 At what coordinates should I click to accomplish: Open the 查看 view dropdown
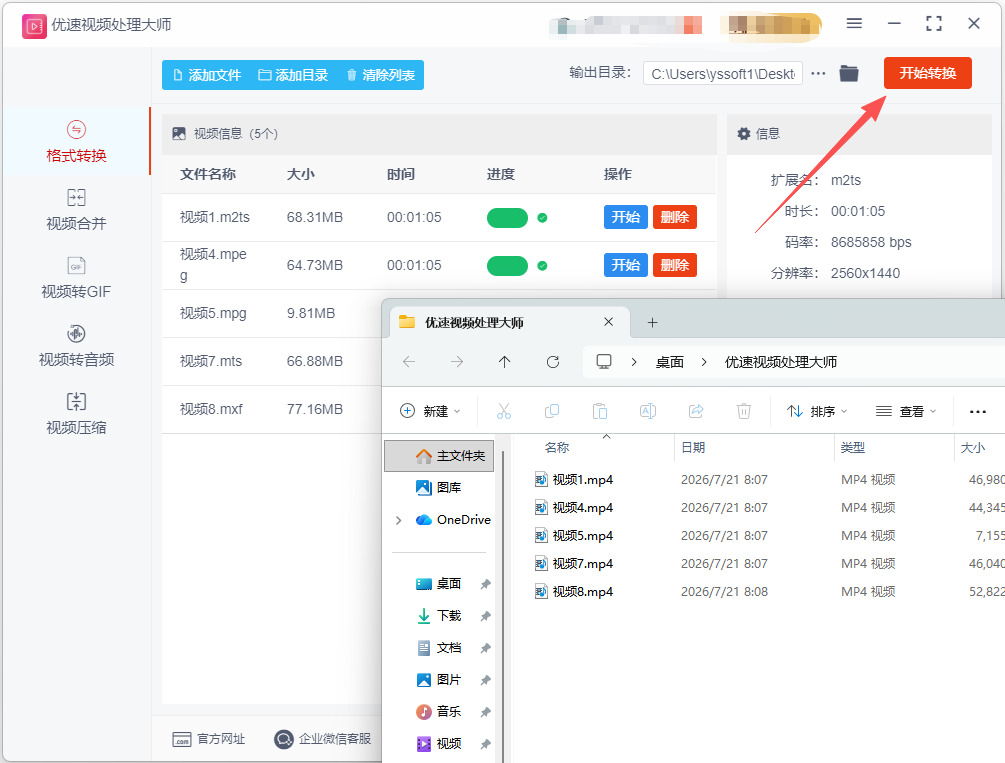(906, 411)
